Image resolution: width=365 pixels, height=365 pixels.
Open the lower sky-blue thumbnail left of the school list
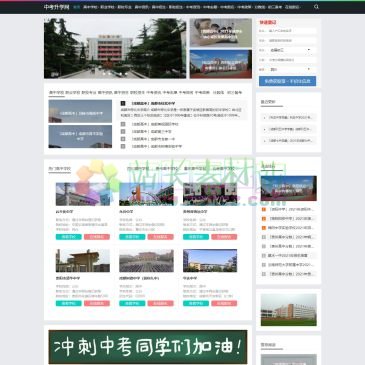(80, 136)
